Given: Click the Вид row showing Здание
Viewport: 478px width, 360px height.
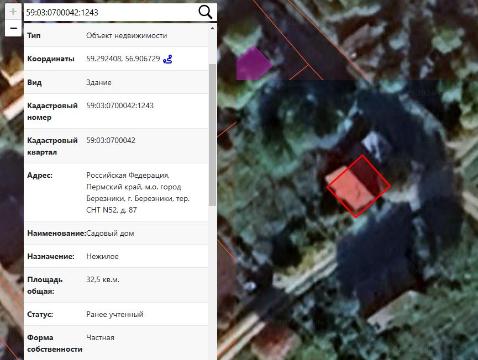Looking at the screenshot, I should click(116, 82).
